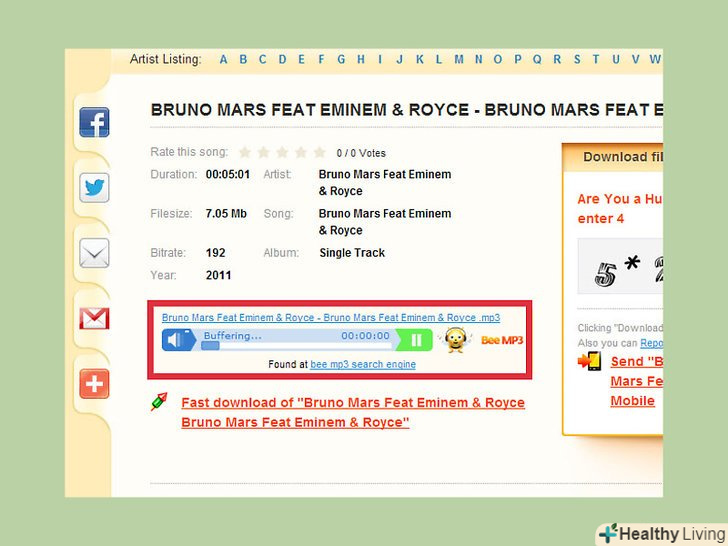Click the 0 / 0 Votes text

click(x=361, y=153)
